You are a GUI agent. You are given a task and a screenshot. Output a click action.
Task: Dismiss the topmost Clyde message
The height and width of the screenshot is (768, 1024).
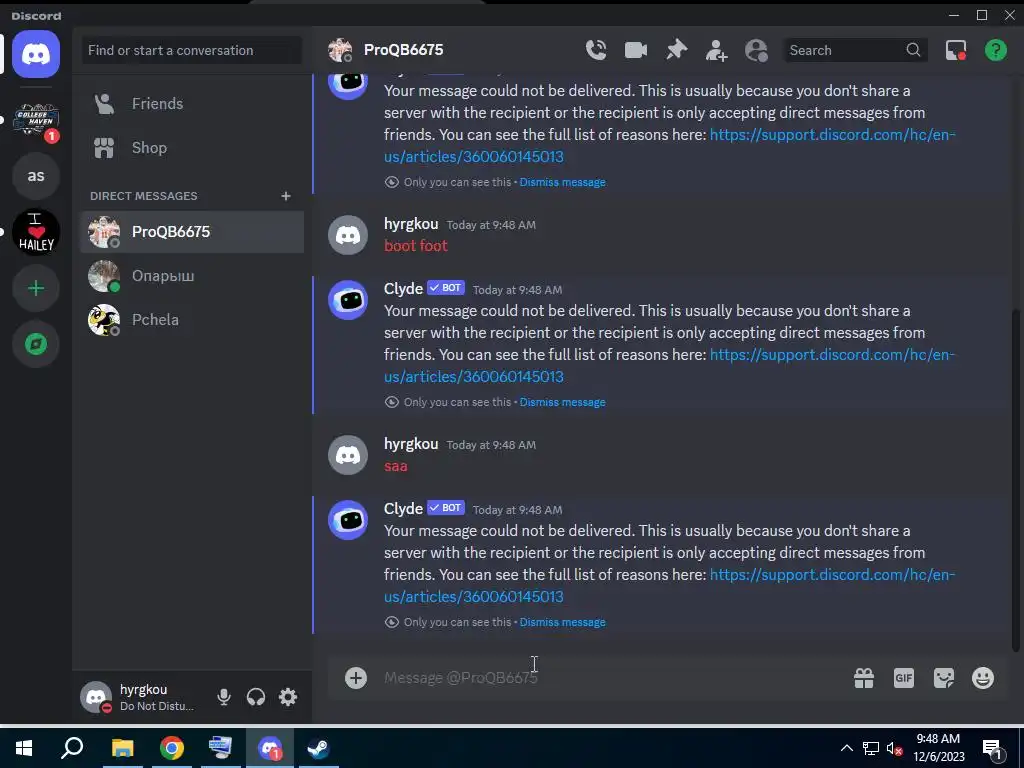click(562, 182)
